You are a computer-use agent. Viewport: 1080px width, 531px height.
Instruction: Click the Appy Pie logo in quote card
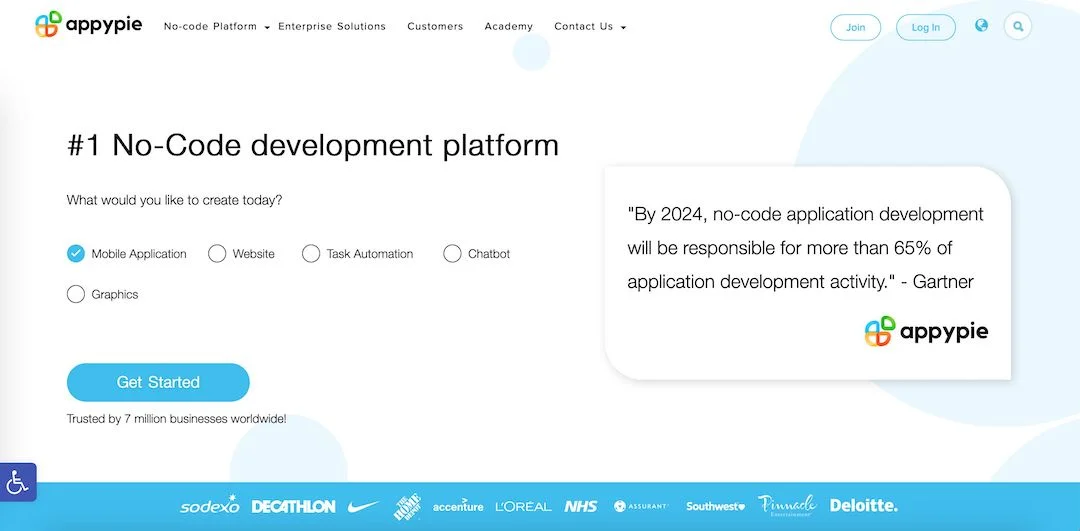point(926,331)
